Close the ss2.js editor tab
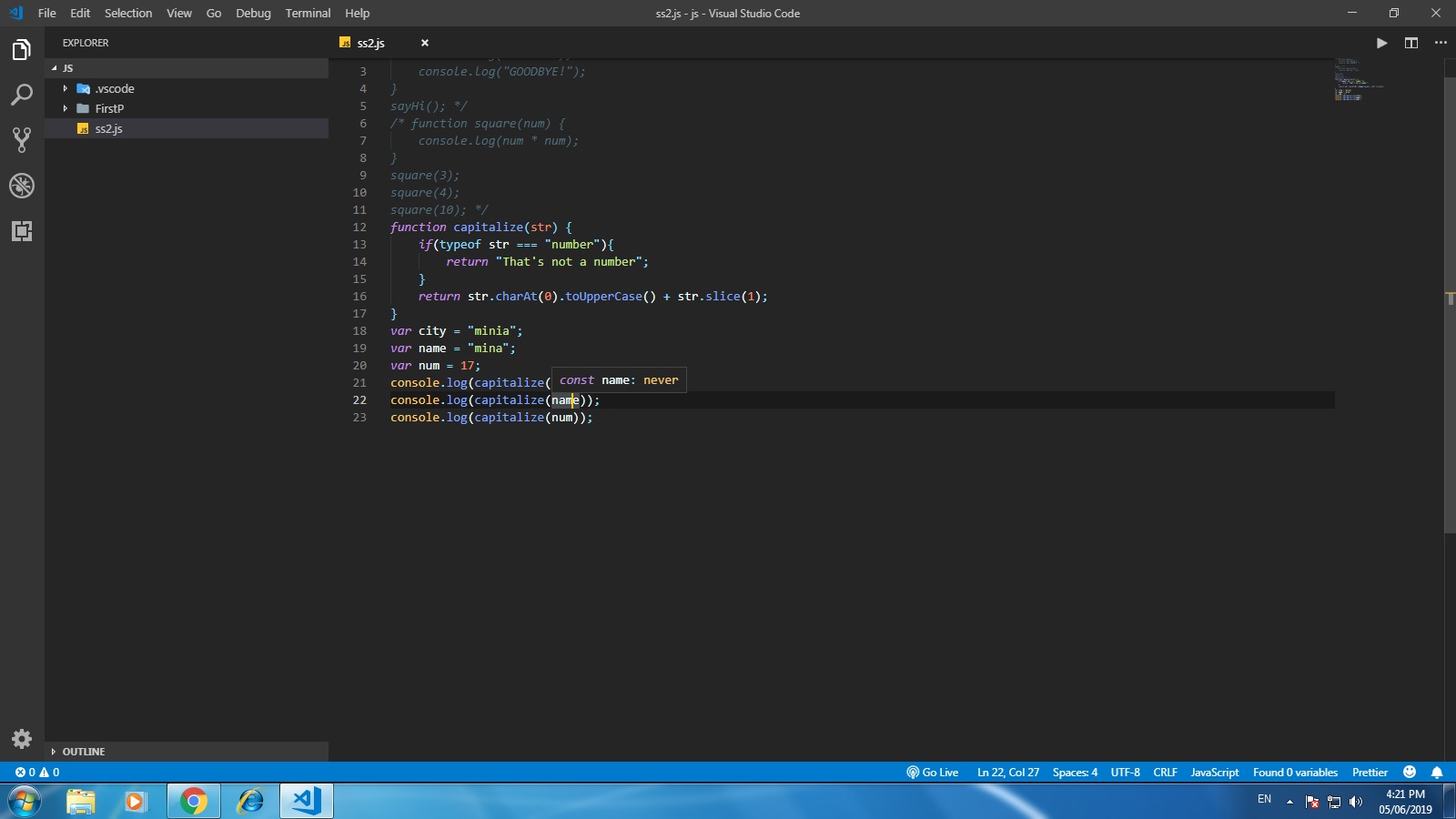 425,43
